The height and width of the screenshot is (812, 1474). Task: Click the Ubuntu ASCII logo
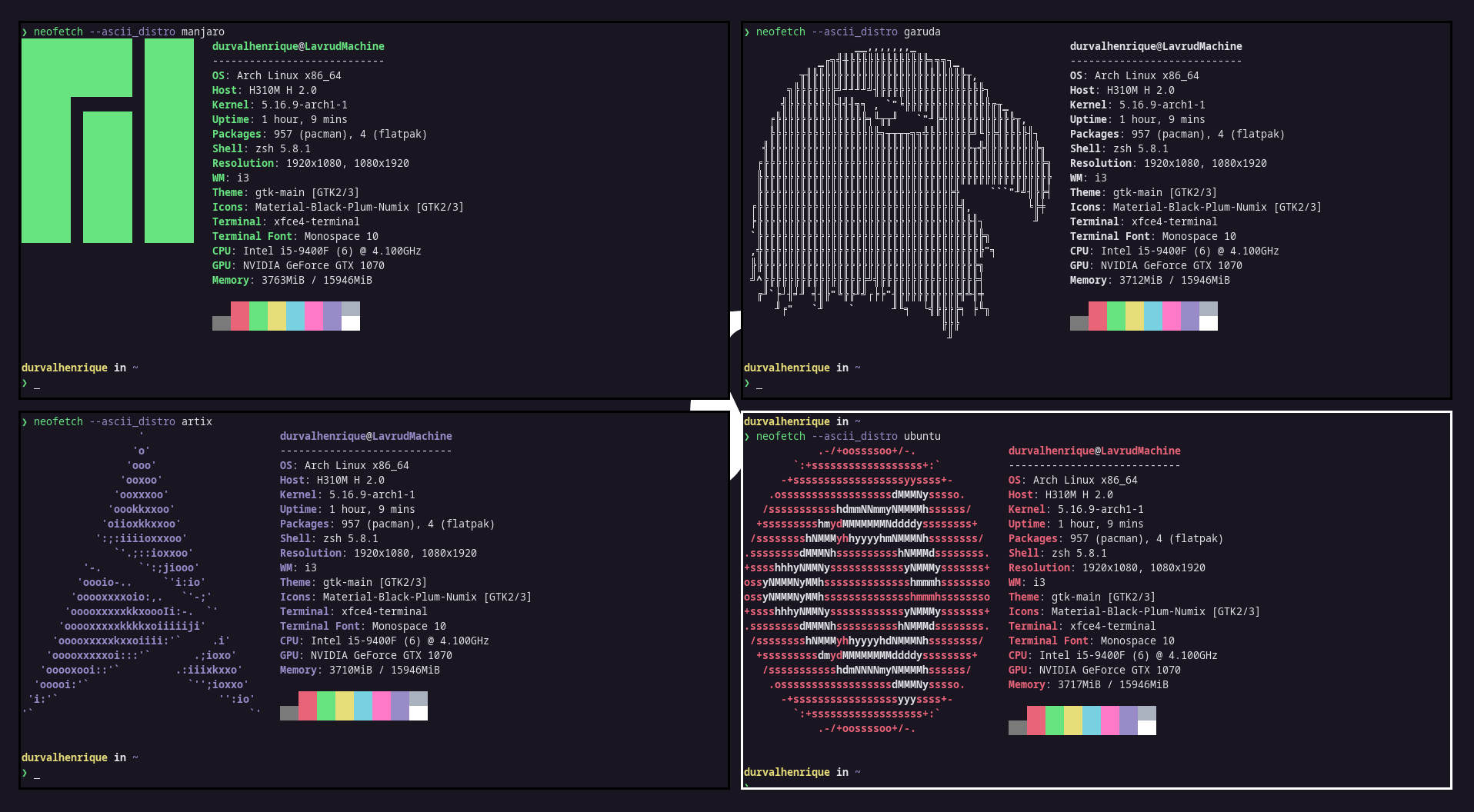pyautogui.click(x=867, y=589)
